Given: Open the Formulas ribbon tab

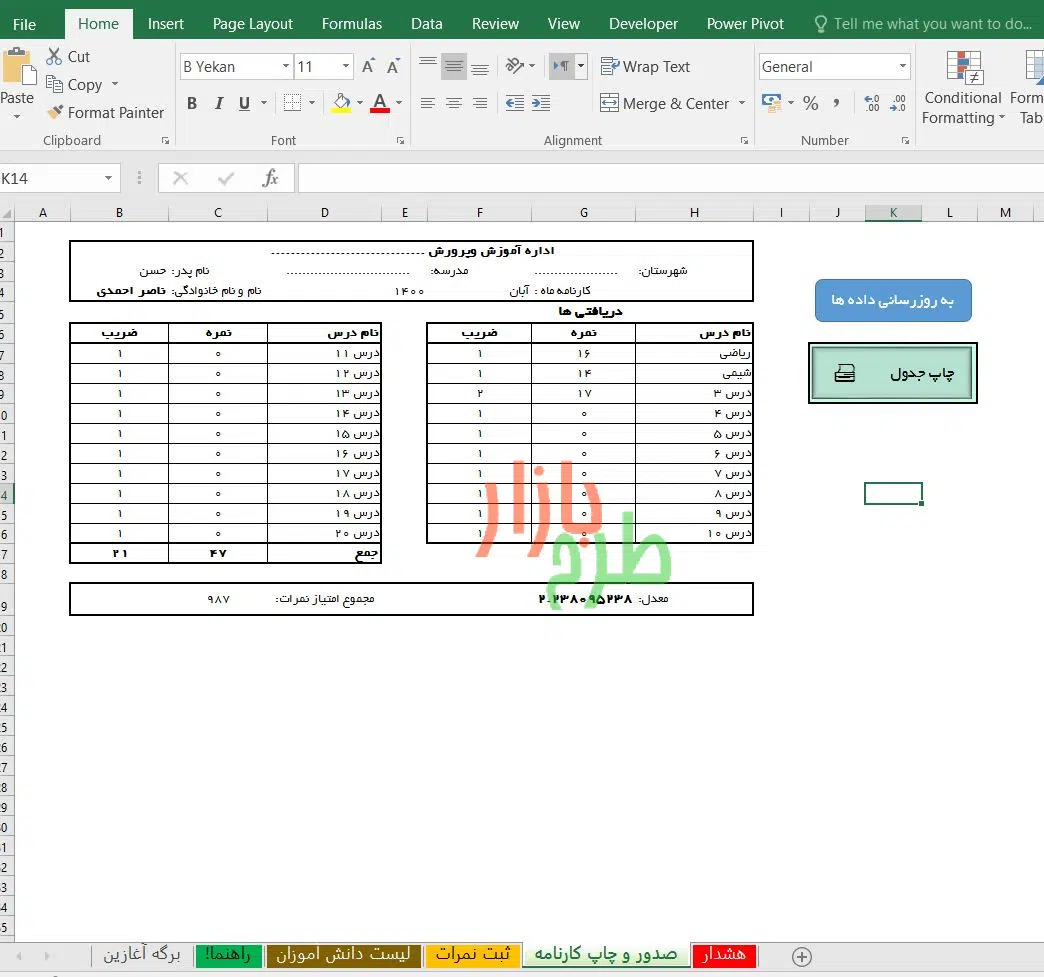Looking at the screenshot, I should point(351,24).
